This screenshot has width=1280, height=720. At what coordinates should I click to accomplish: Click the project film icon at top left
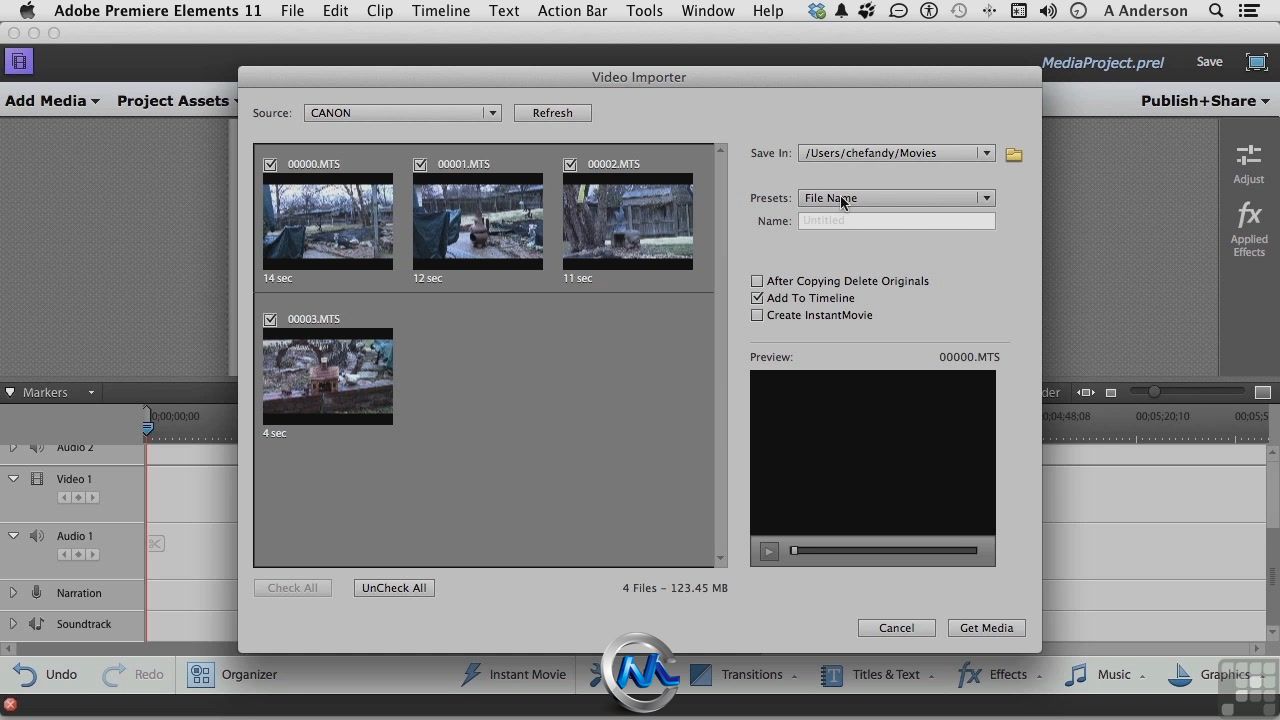[19, 62]
